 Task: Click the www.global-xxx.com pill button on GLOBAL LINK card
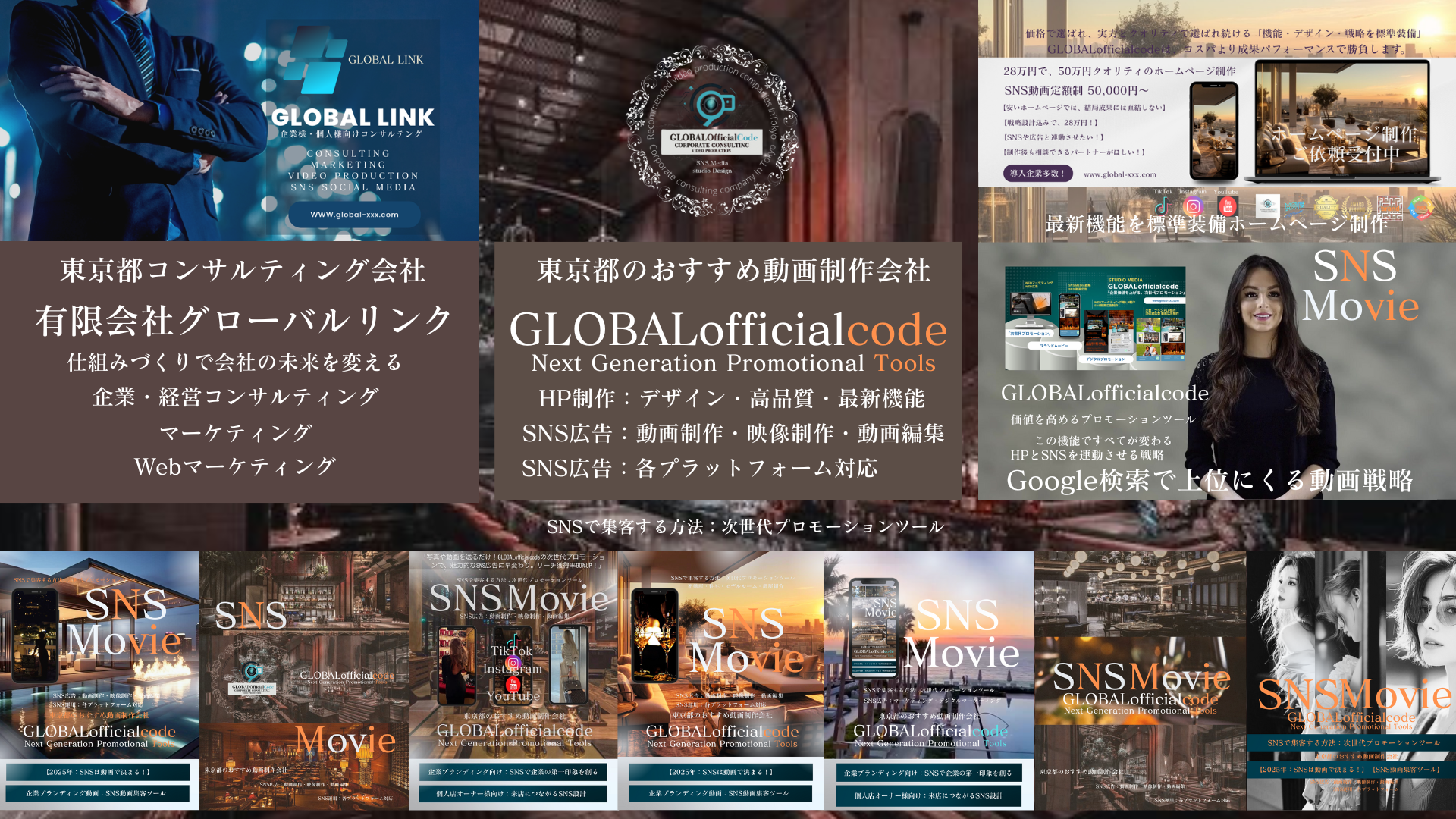click(354, 215)
